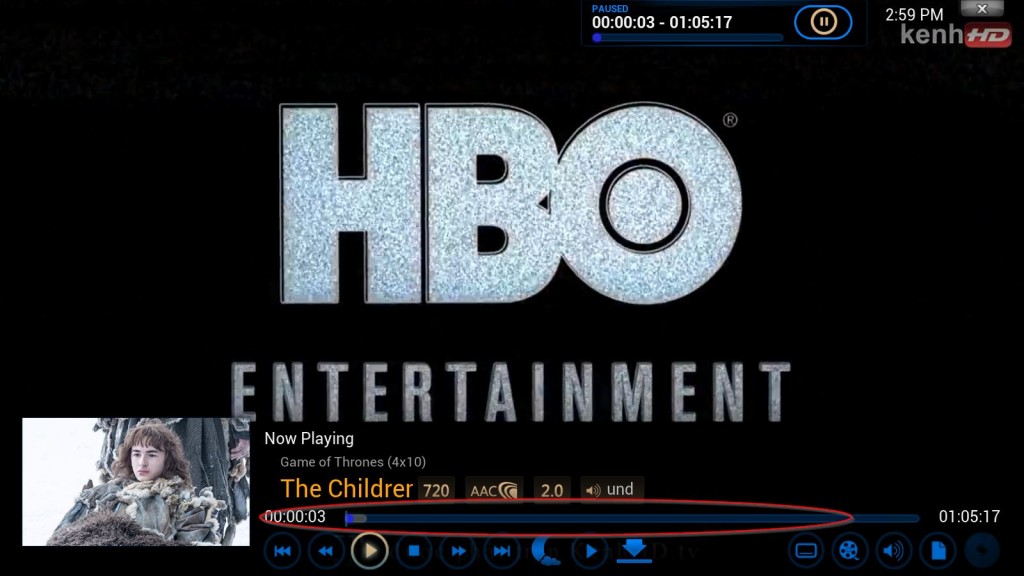The width and height of the screenshot is (1024, 576).
Task: Stop the video playback
Action: 413,551
